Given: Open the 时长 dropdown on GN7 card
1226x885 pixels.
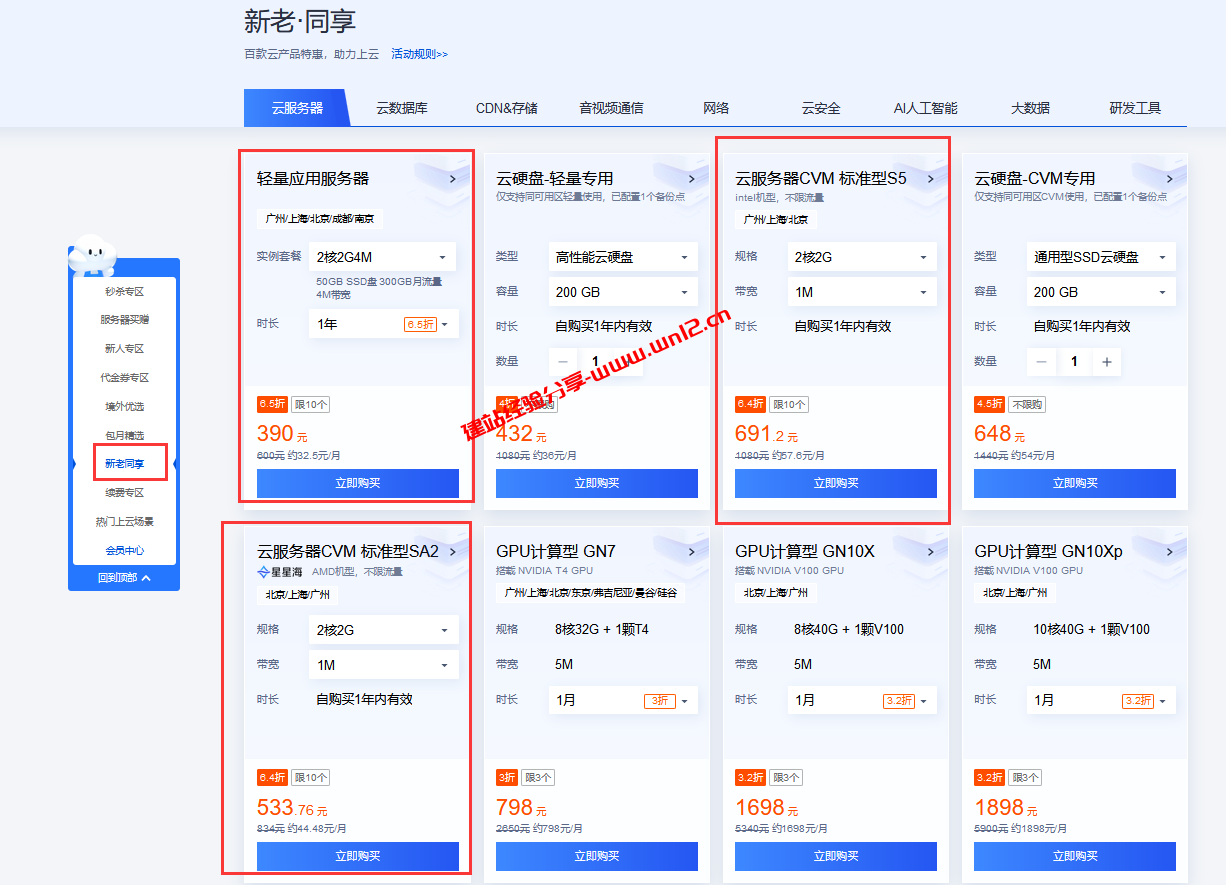Looking at the screenshot, I should tap(622, 700).
